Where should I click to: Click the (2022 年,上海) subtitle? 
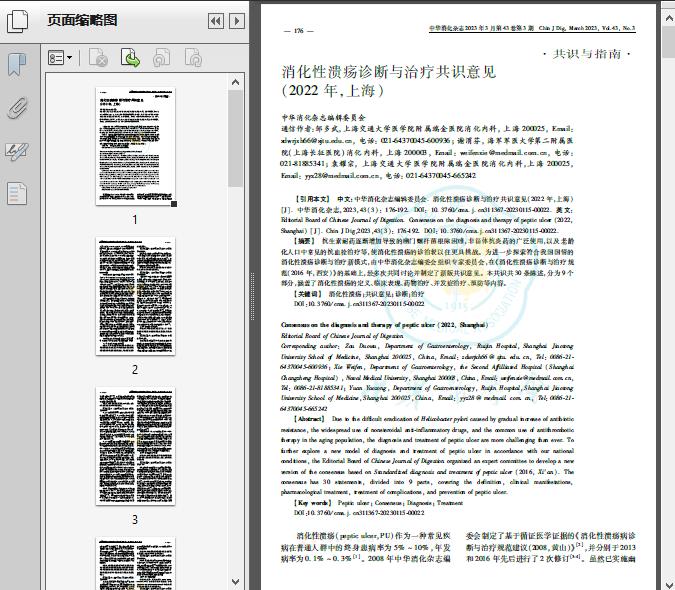[x=332, y=91]
